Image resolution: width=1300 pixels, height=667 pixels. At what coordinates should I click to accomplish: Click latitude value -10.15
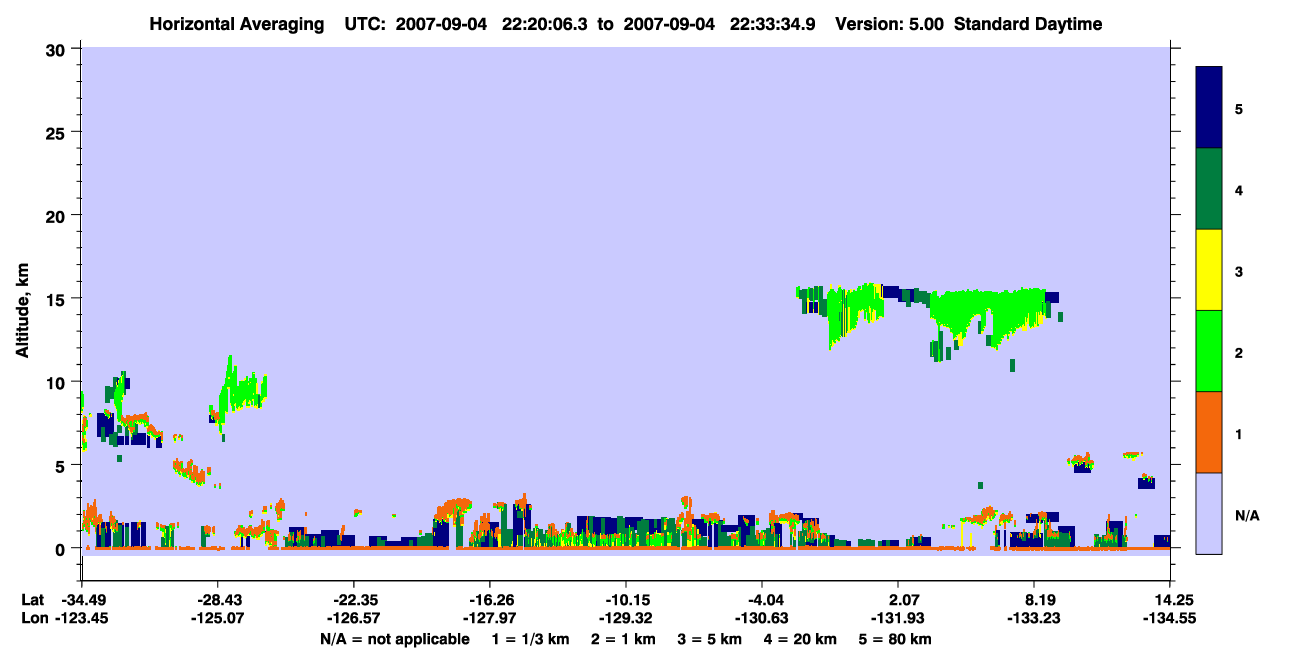[626, 599]
